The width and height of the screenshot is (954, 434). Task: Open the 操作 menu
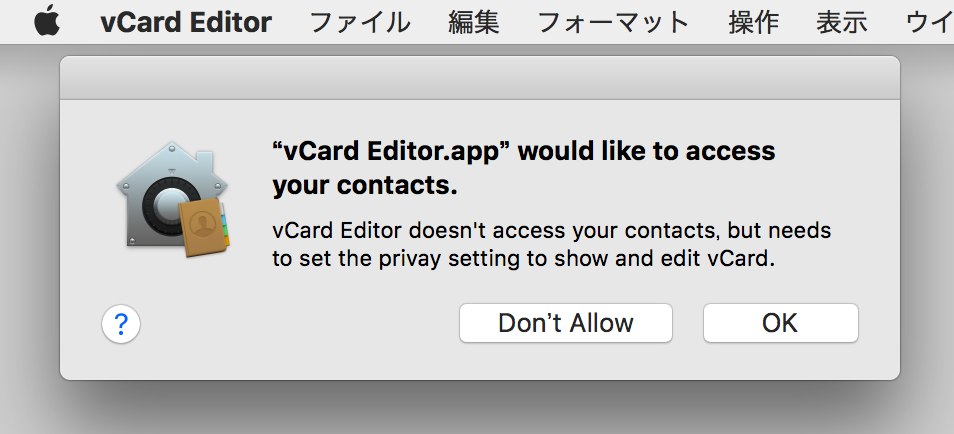pyautogui.click(x=753, y=23)
